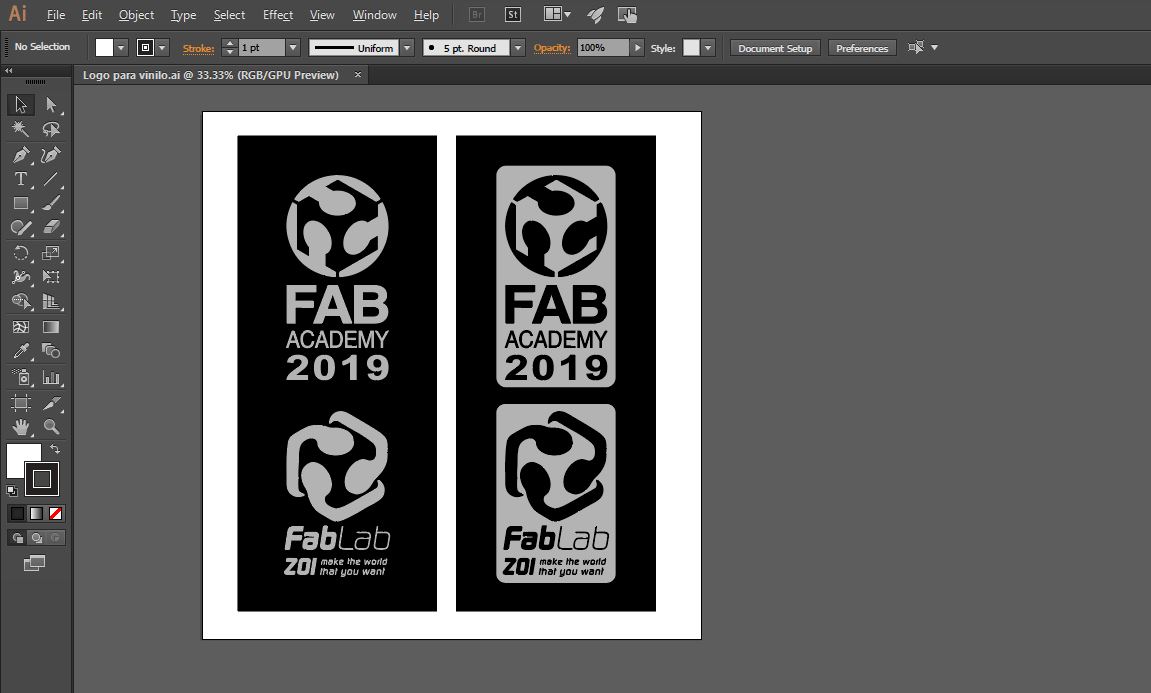Select the Hand tool
1151x693 pixels.
[21, 427]
